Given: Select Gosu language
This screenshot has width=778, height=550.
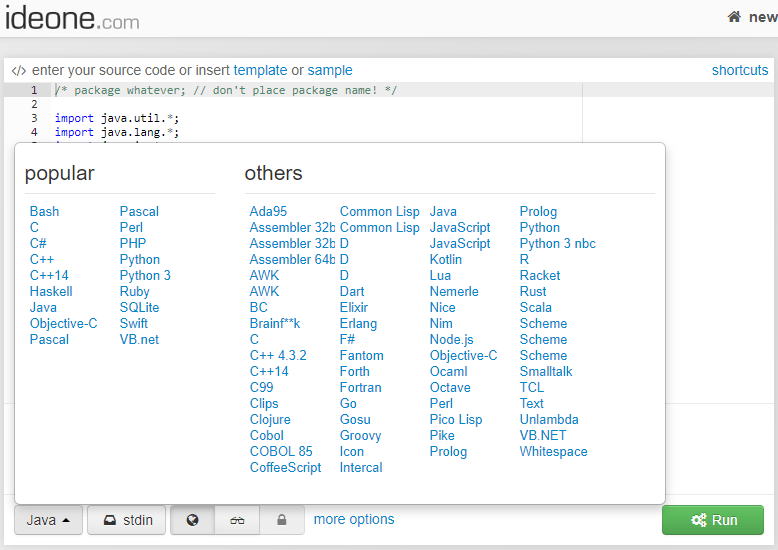Looking at the screenshot, I should tap(355, 419).
